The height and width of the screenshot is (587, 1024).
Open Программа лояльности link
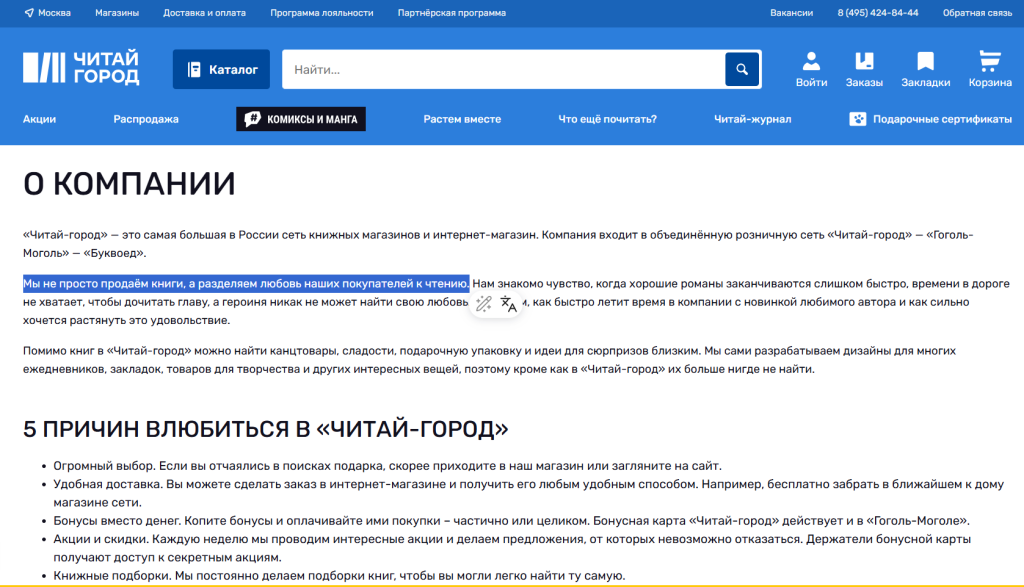point(322,13)
